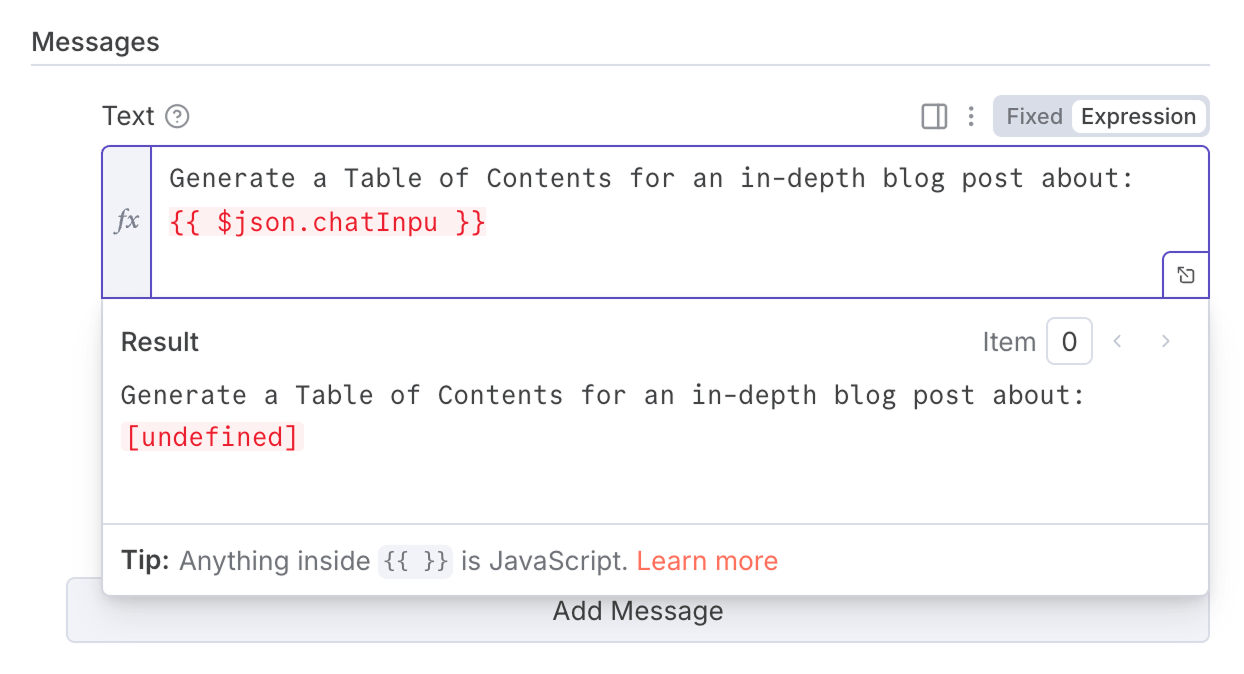Image resolution: width=1244 pixels, height=674 pixels.
Task: Open the expanded expression editor pop-out
Action: [1185, 273]
